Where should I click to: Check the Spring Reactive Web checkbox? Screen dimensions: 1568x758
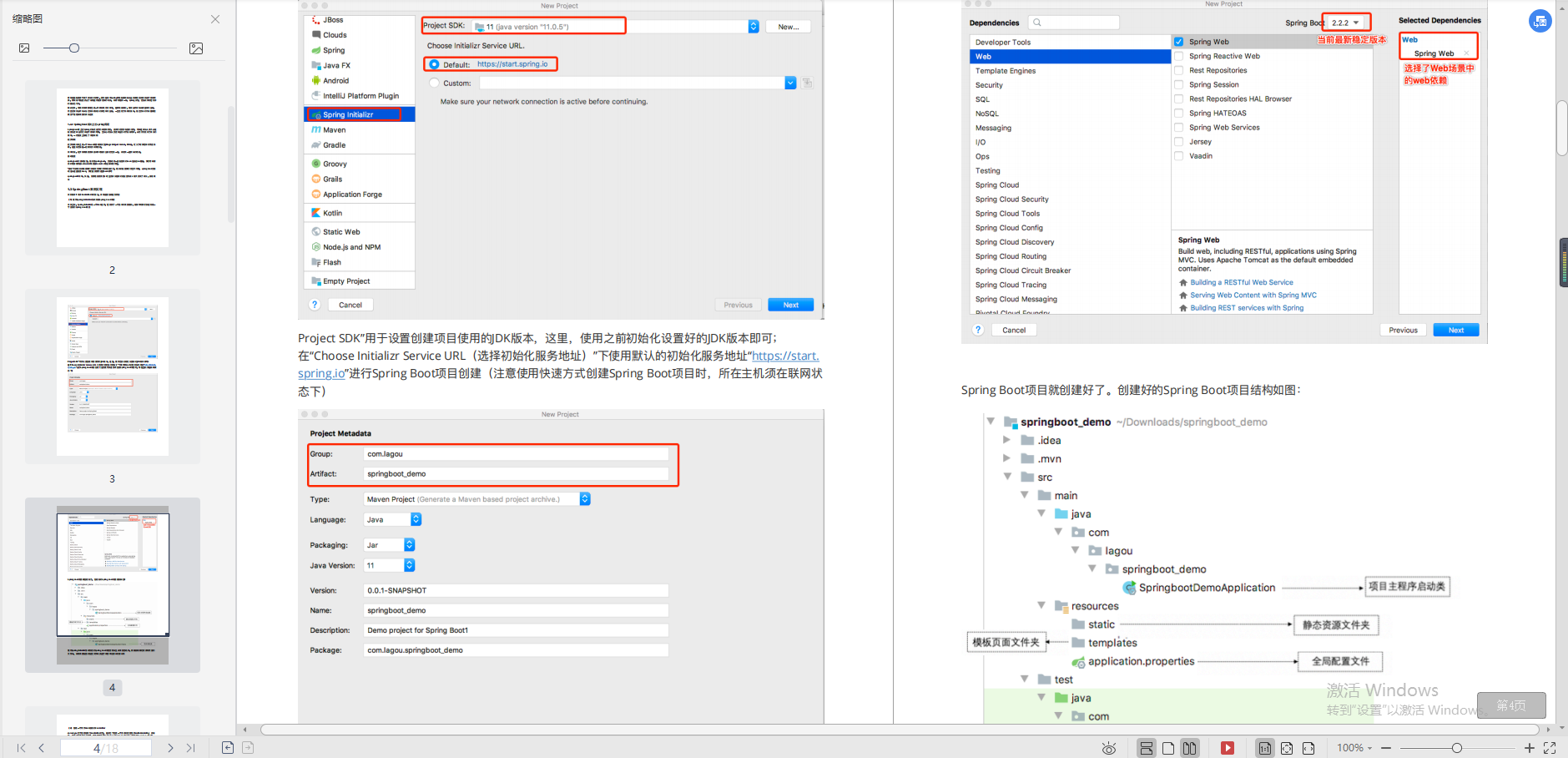[x=1178, y=56]
